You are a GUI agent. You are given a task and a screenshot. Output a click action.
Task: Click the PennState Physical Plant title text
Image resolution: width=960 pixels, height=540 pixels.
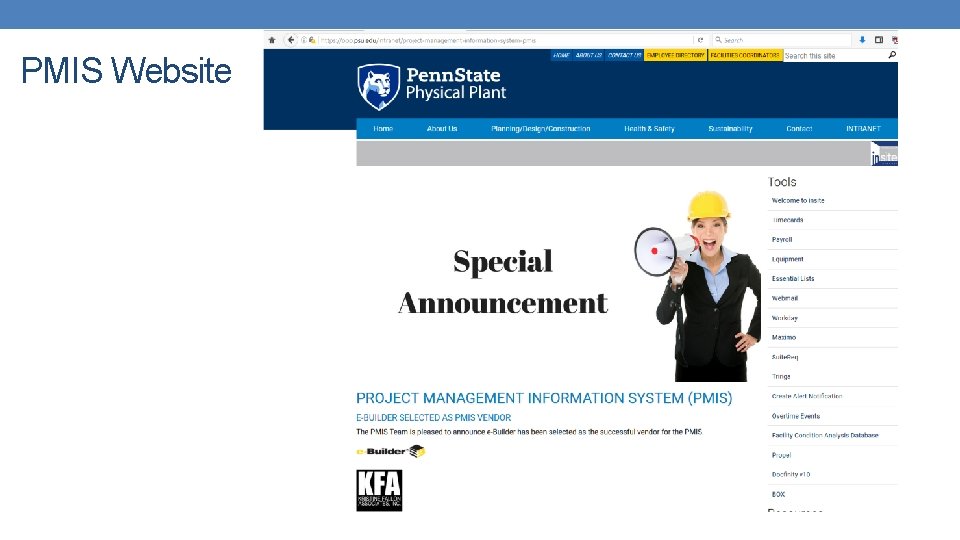pos(456,84)
